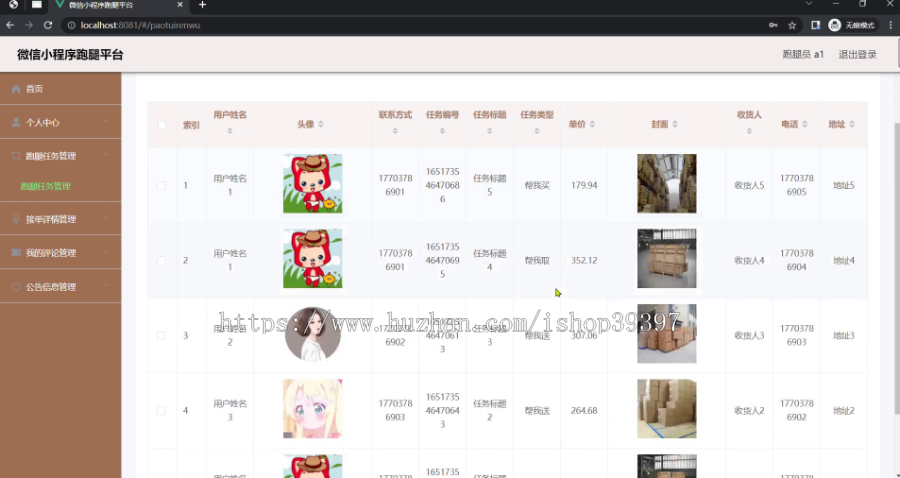
Task: Click the site info icon before localhost
Action: [71, 25]
